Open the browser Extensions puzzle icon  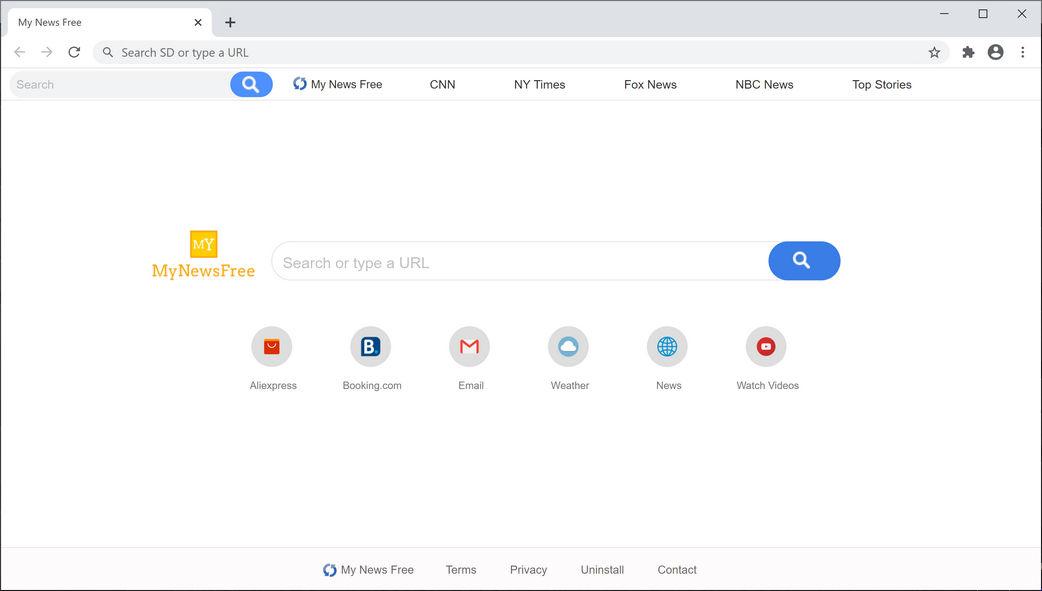968,53
